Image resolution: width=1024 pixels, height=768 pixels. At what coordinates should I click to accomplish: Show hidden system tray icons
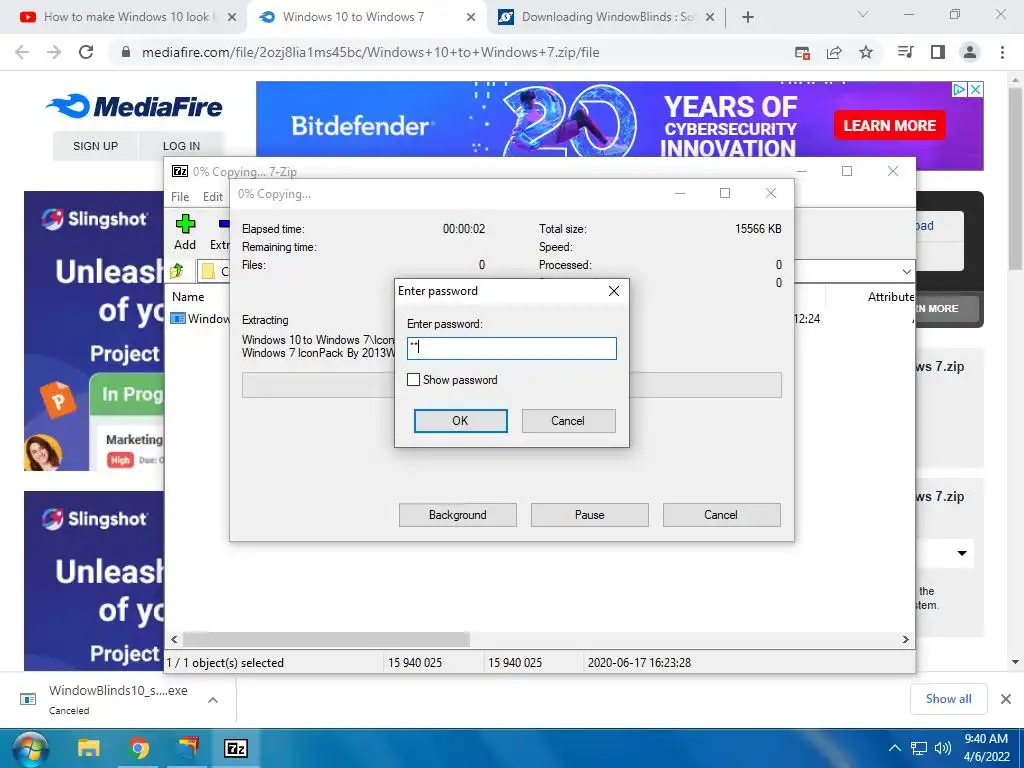(895, 748)
